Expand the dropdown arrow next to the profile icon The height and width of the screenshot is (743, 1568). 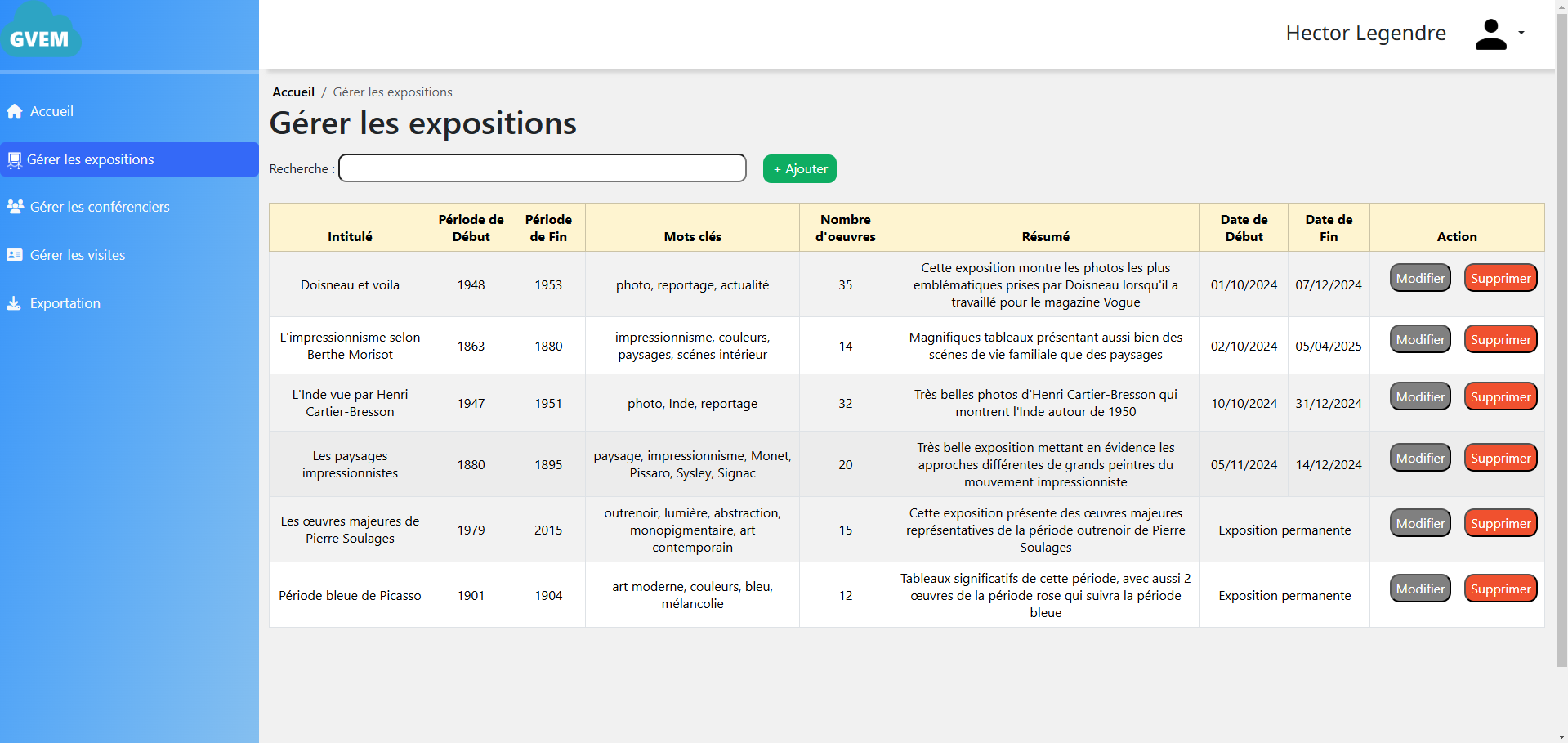coord(1521,33)
